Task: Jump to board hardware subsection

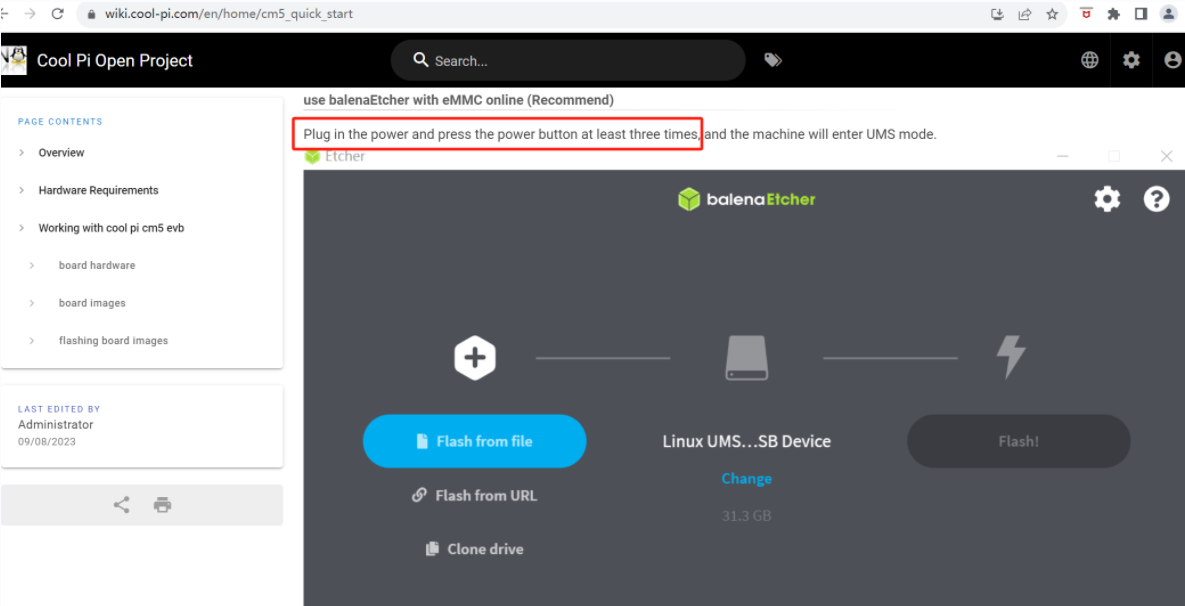Action: click(97, 265)
